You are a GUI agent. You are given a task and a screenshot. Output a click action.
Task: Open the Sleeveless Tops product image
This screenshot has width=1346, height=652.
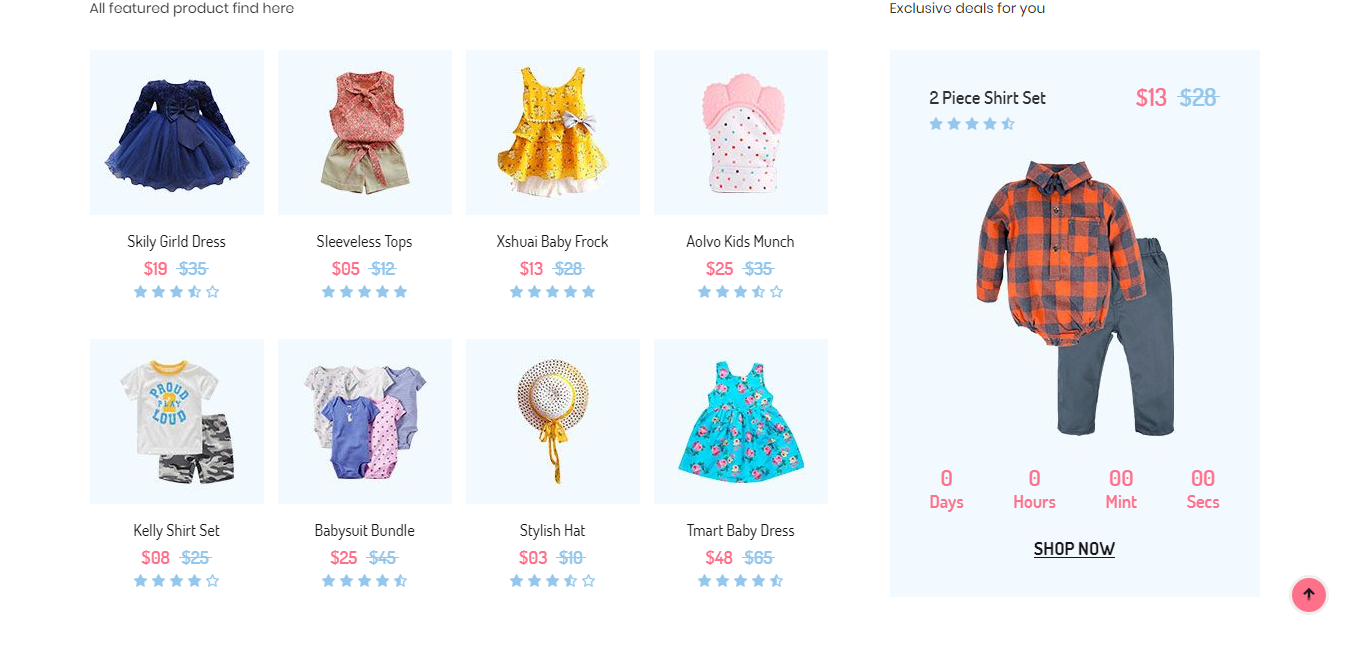tap(365, 133)
